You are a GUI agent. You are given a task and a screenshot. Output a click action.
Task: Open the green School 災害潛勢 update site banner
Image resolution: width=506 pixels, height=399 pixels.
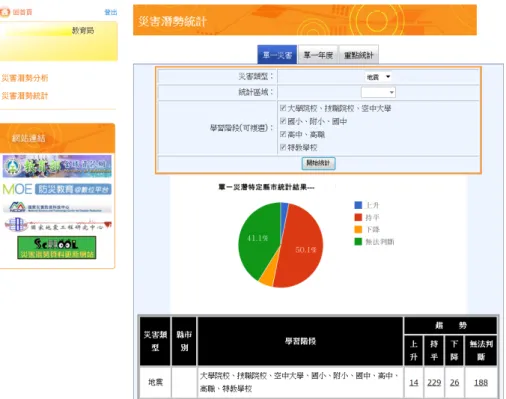point(57,247)
